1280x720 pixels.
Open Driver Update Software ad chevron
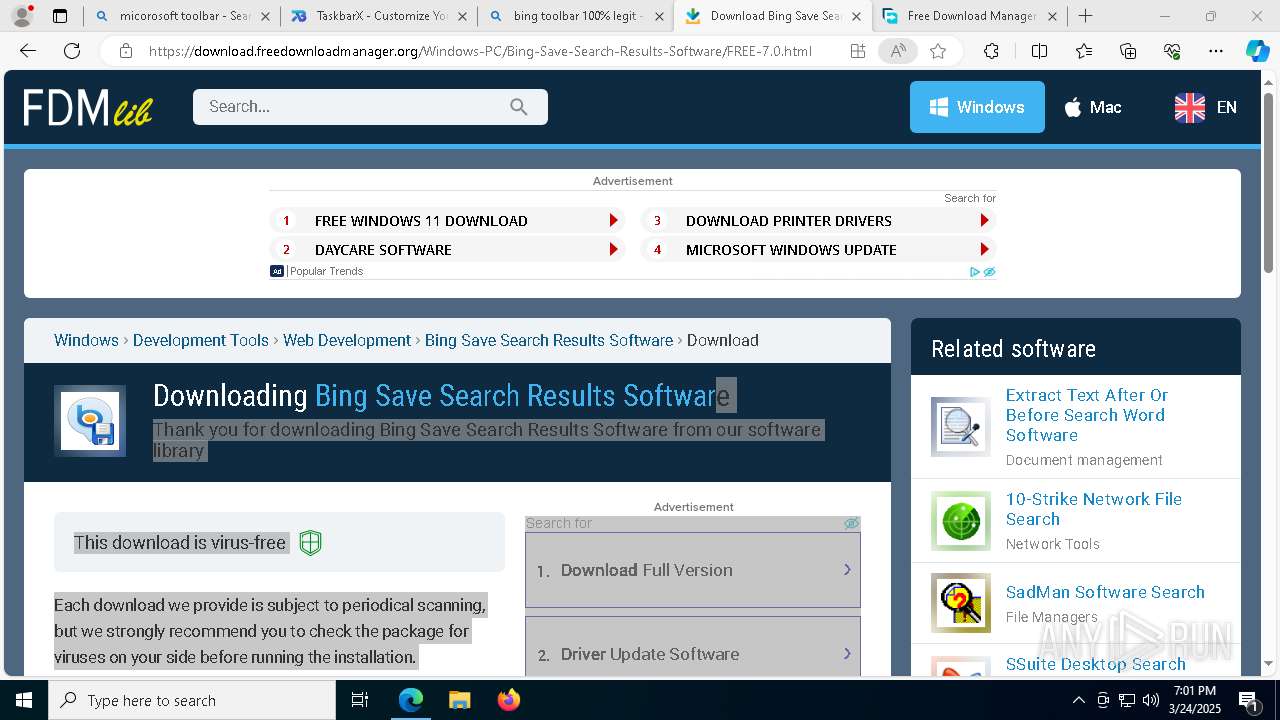(847, 654)
